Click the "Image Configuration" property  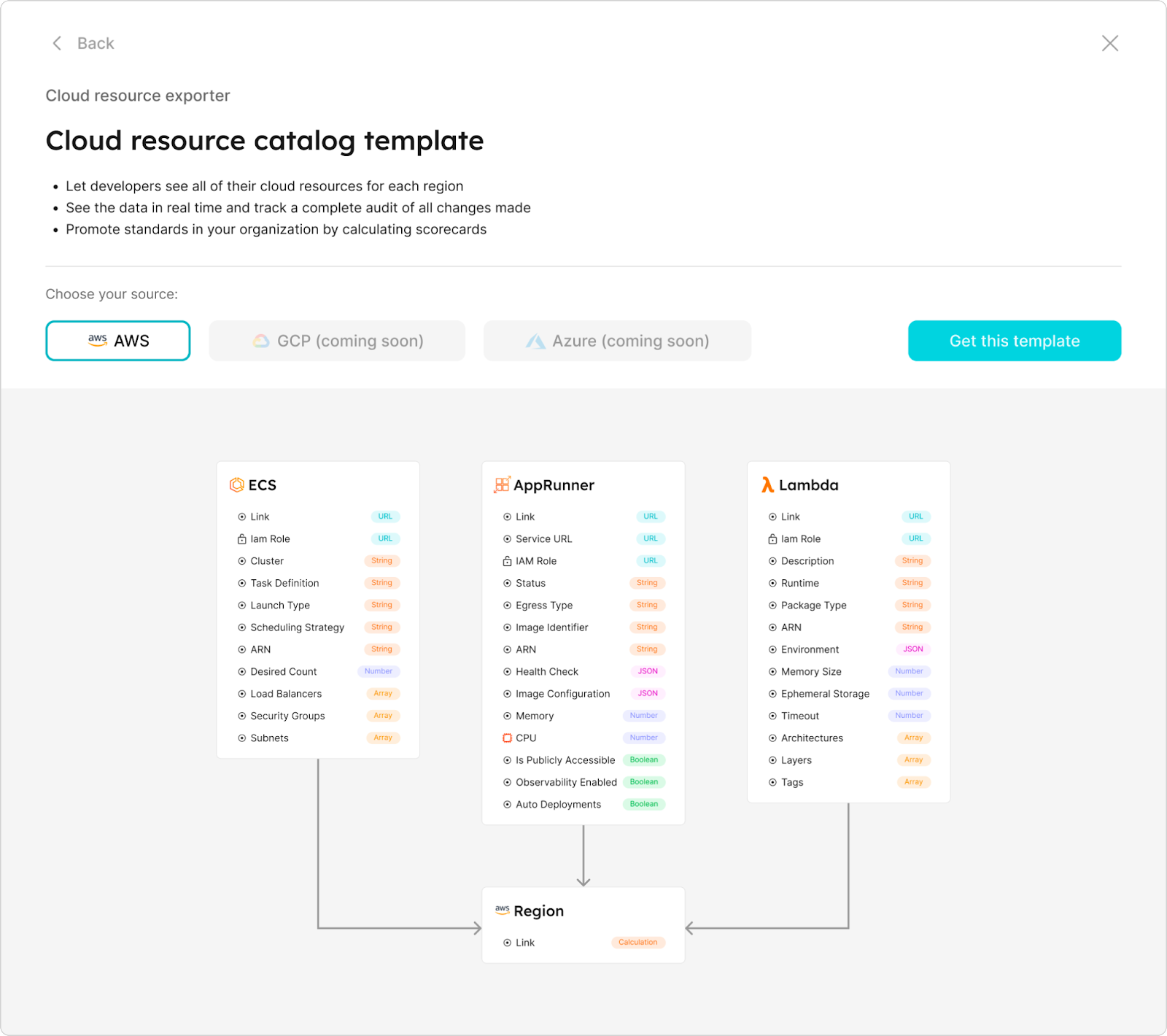click(x=562, y=694)
